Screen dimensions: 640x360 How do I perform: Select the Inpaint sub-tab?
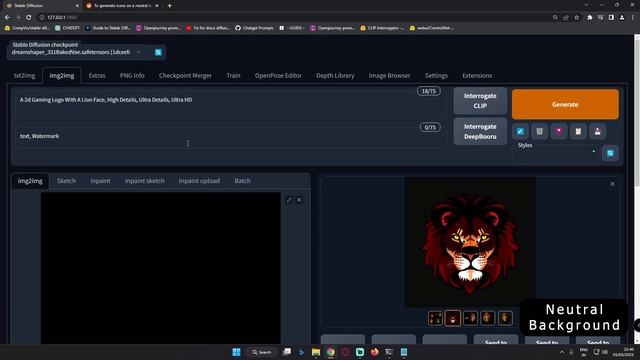100,181
